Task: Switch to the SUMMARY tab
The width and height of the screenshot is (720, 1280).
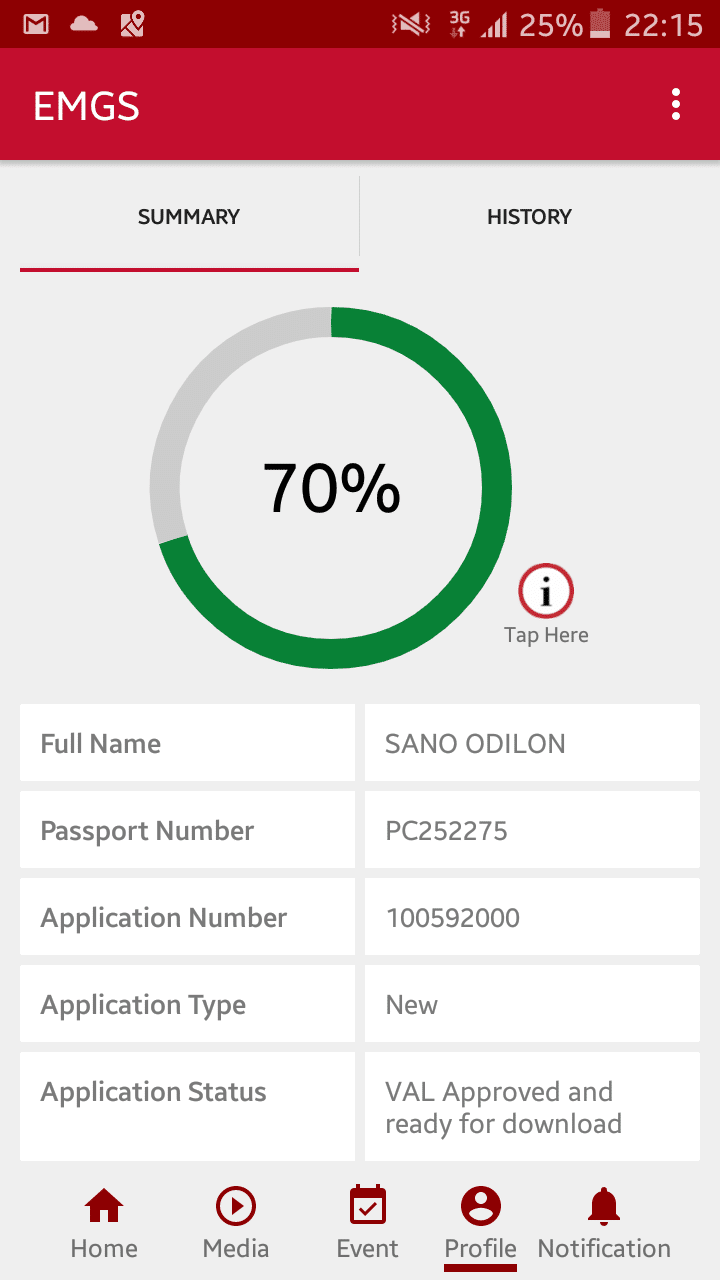Action: coord(189,217)
